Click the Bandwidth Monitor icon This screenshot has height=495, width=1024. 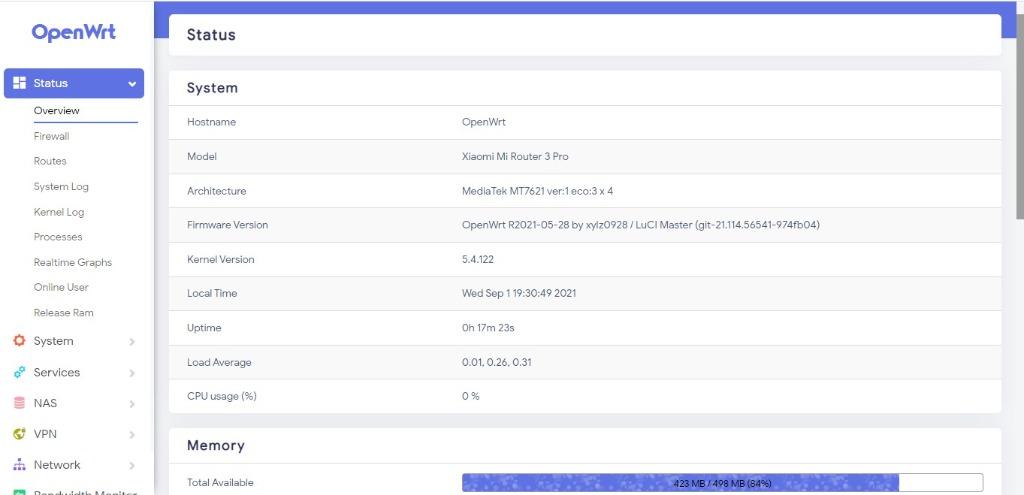[19, 491]
